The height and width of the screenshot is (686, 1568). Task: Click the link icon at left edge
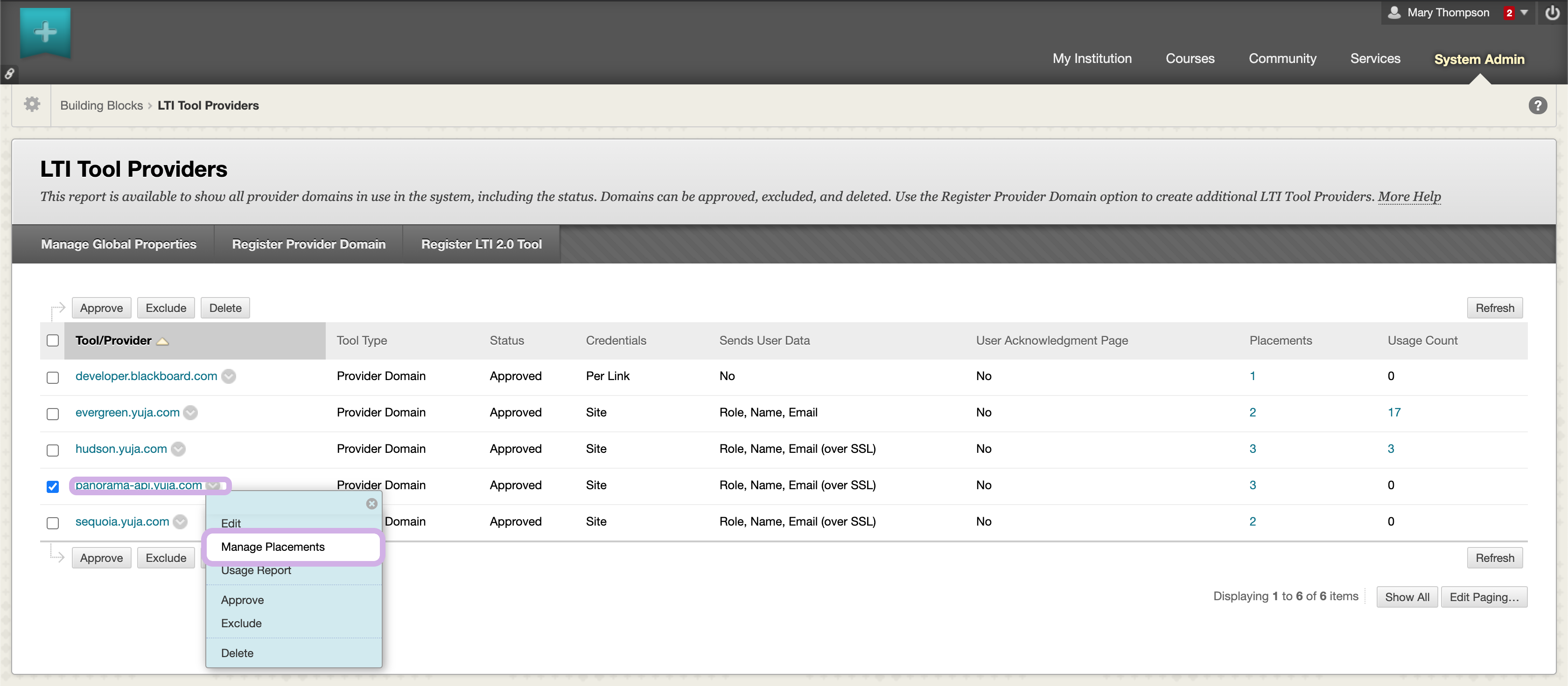[x=9, y=74]
